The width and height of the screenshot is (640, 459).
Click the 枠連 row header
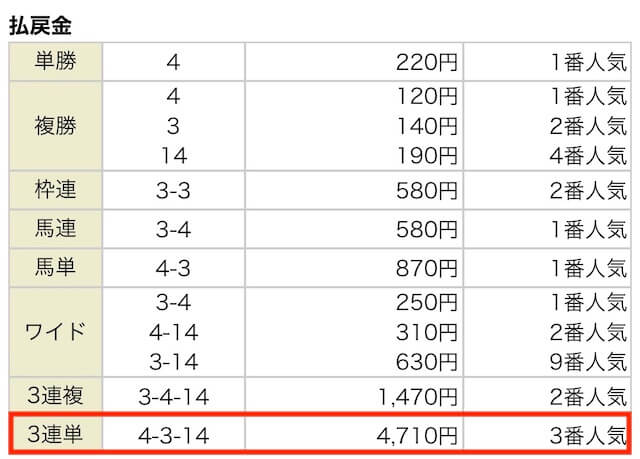coord(55,190)
